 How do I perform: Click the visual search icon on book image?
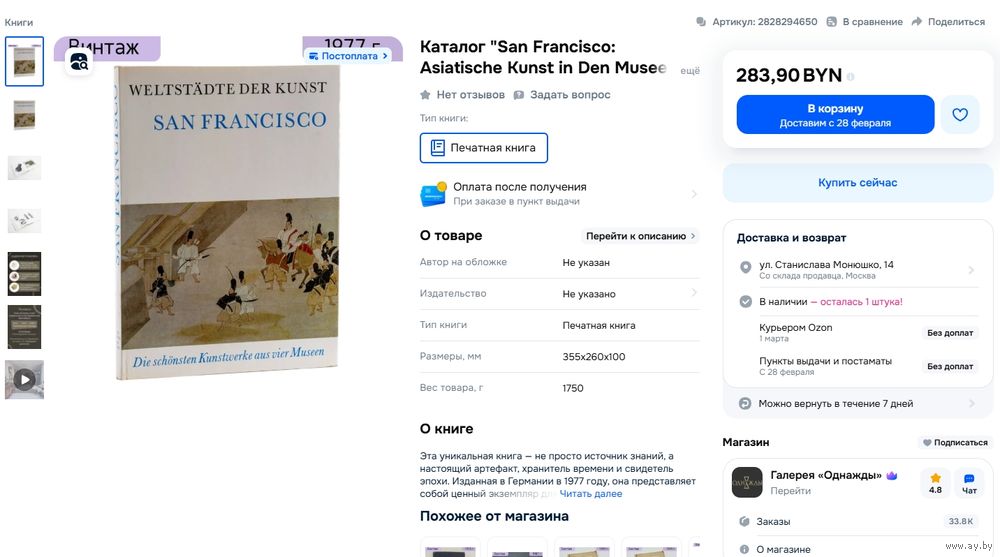[x=80, y=62]
